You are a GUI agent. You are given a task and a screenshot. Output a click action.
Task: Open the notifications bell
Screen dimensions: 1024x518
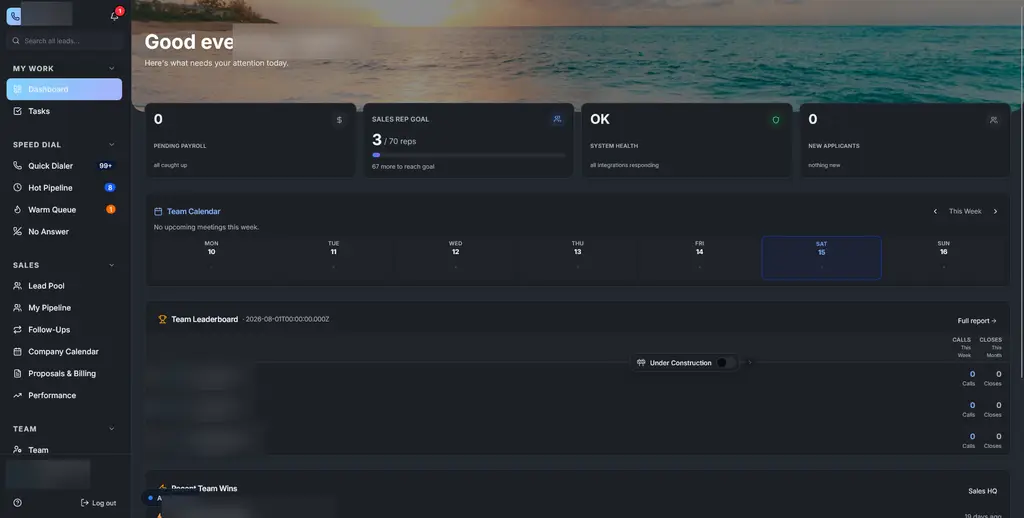114,16
